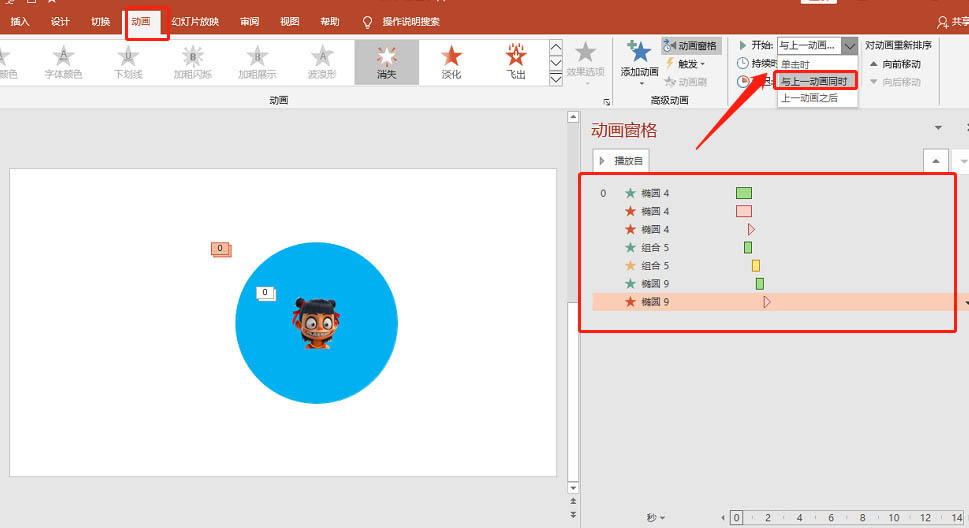Open animation pane options dropdown arrow

[938, 128]
